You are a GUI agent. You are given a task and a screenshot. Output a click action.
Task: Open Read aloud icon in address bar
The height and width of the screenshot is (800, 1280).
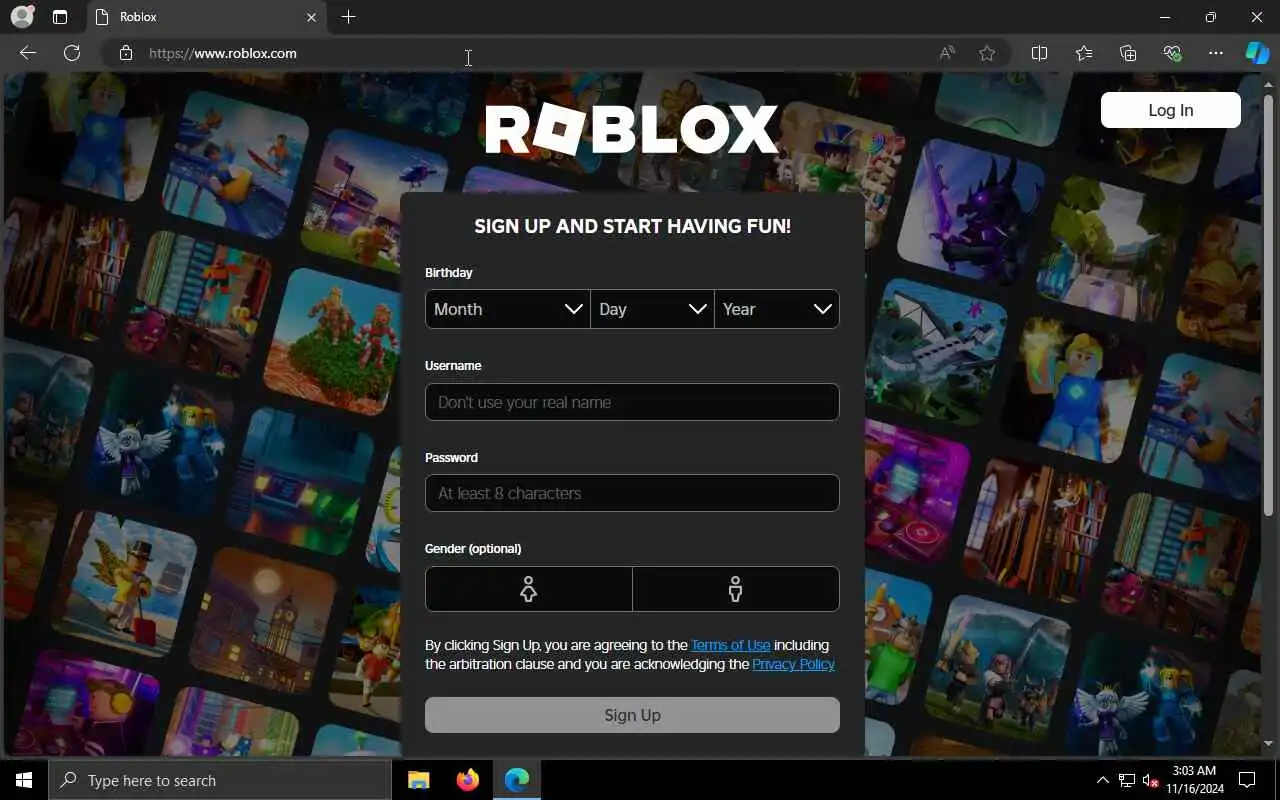point(947,53)
